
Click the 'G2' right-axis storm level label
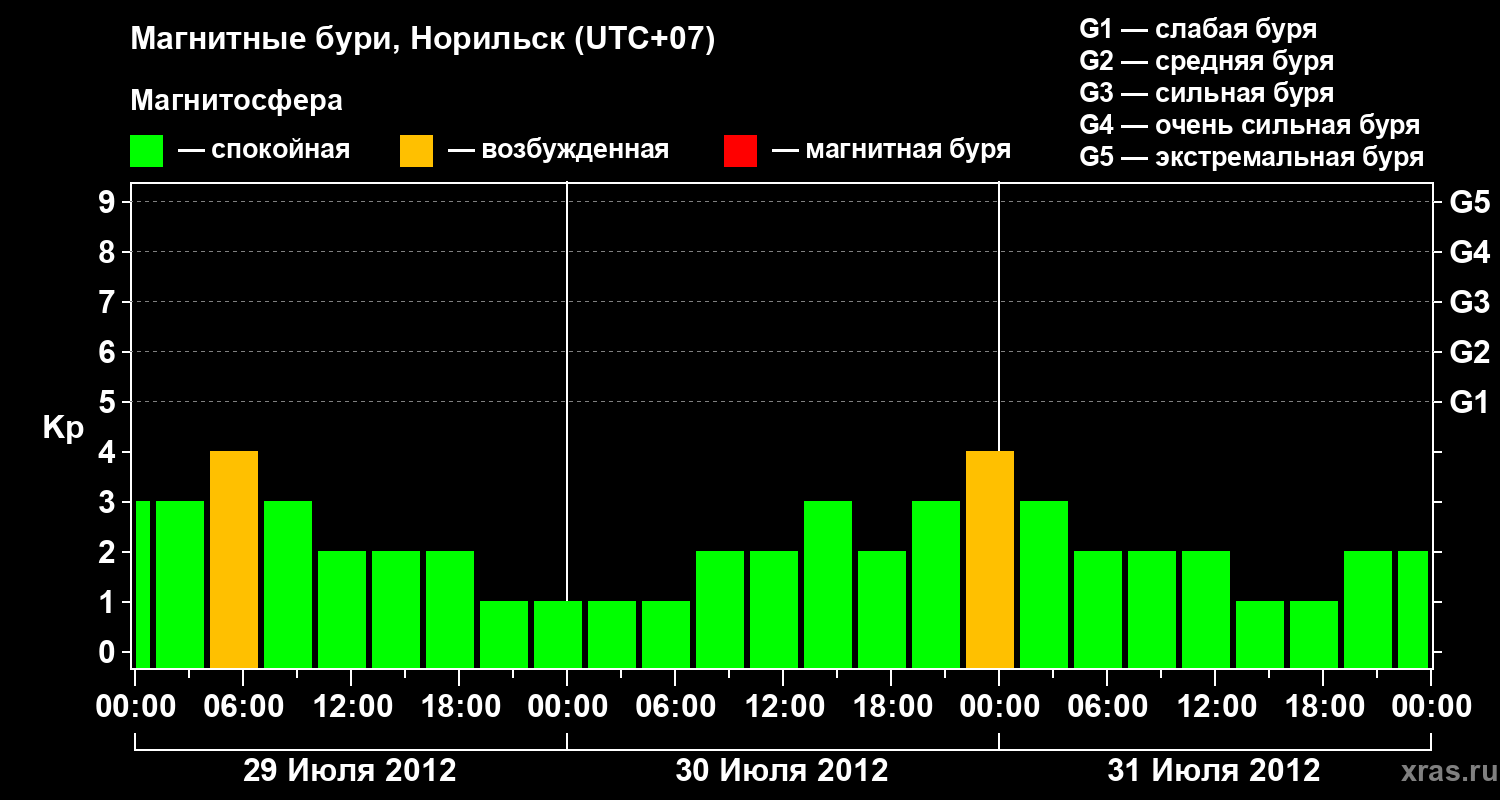click(x=1469, y=352)
